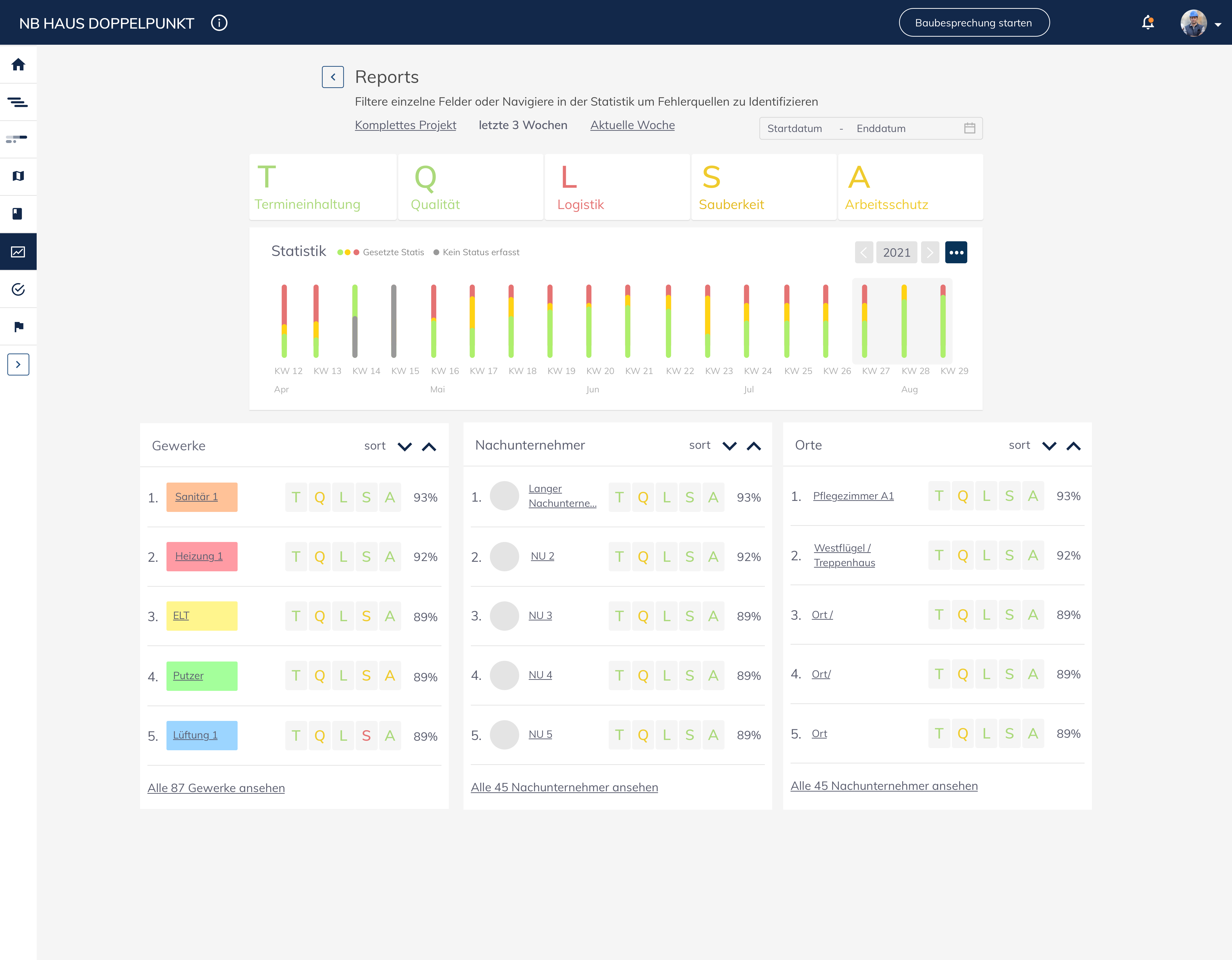The width and height of the screenshot is (1232, 960).
Task: Toggle the Arbeitsschutz filter card
Action: coord(911,187)
